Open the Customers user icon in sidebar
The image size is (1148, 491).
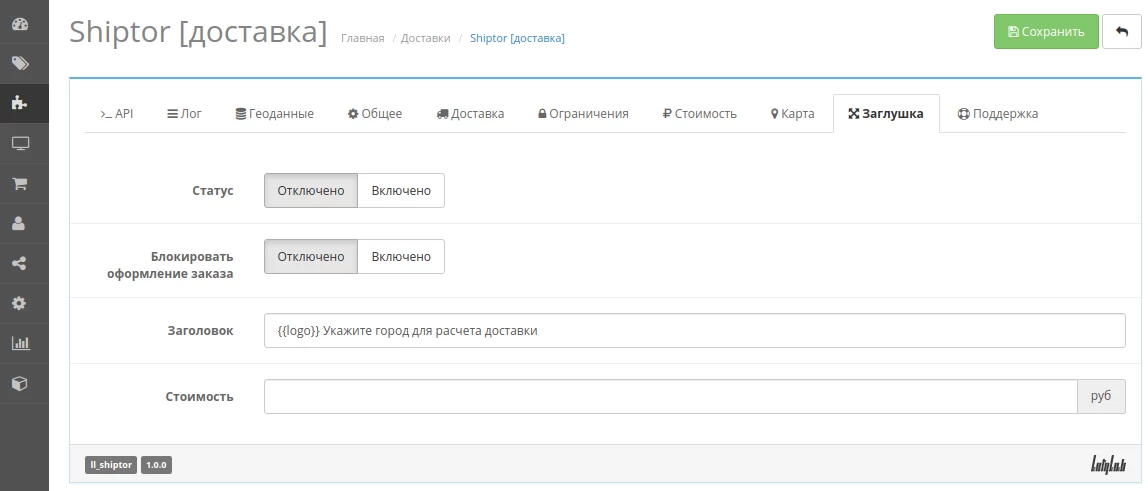[20, 223]
